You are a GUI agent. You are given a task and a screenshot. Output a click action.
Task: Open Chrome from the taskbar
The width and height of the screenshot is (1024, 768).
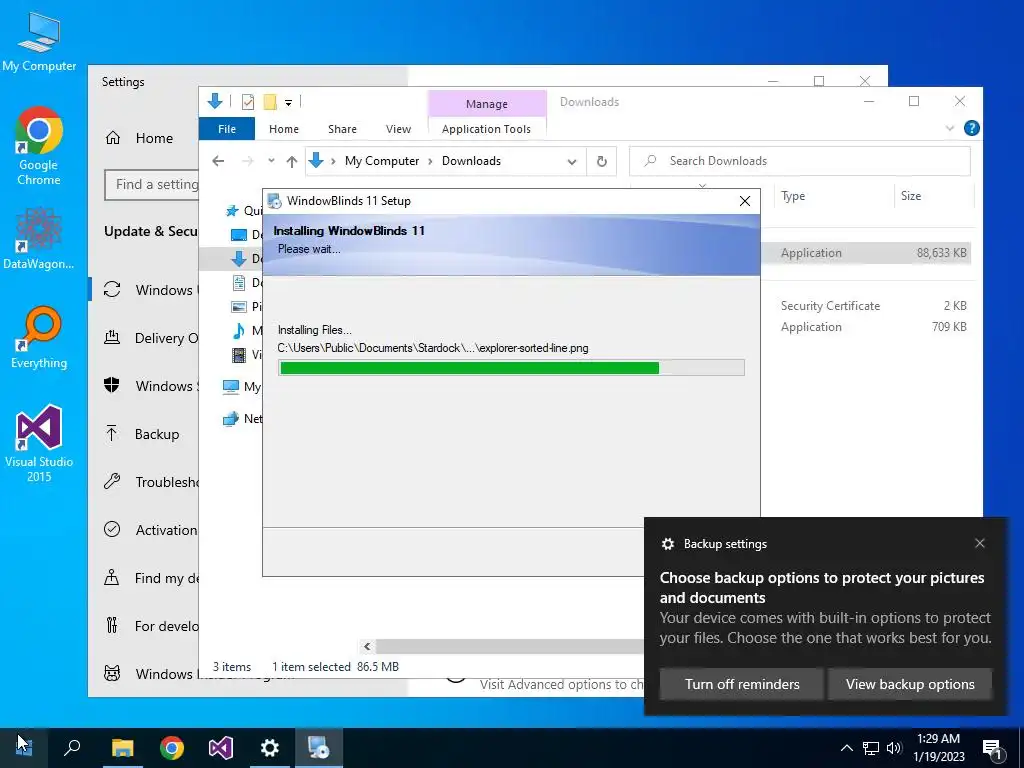point(172,748)
